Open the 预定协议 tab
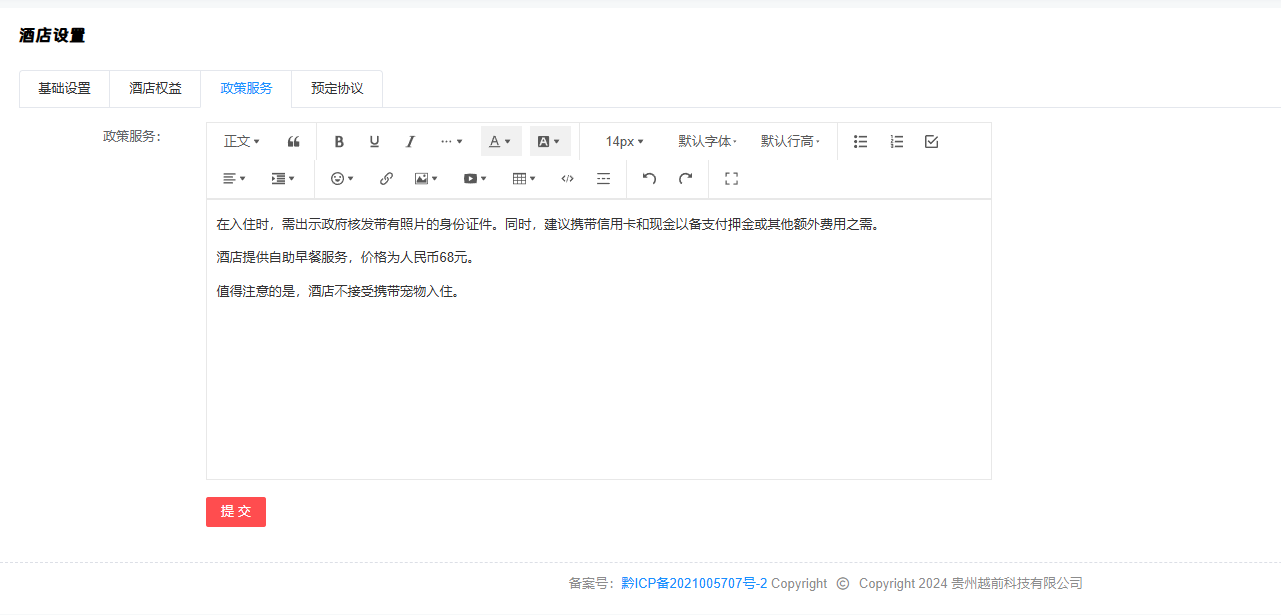The height and width of the screenshot is (615, 1281). 337,88
